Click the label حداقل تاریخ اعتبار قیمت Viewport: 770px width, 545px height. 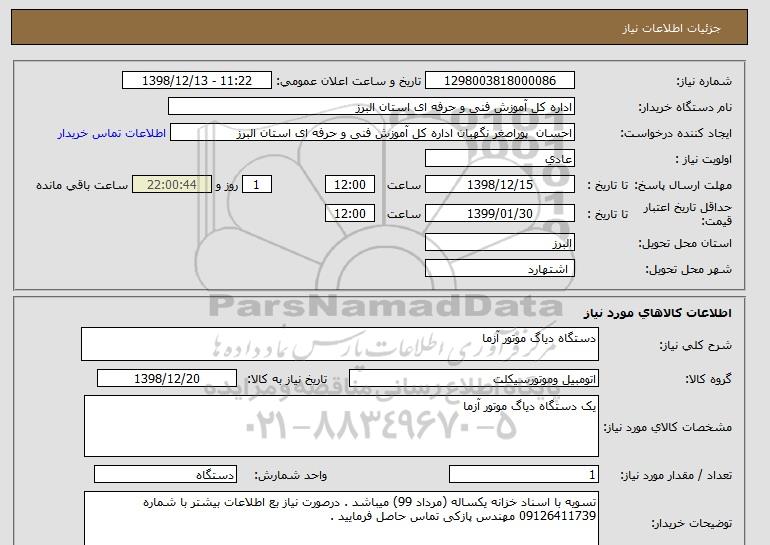pos(688,214)
